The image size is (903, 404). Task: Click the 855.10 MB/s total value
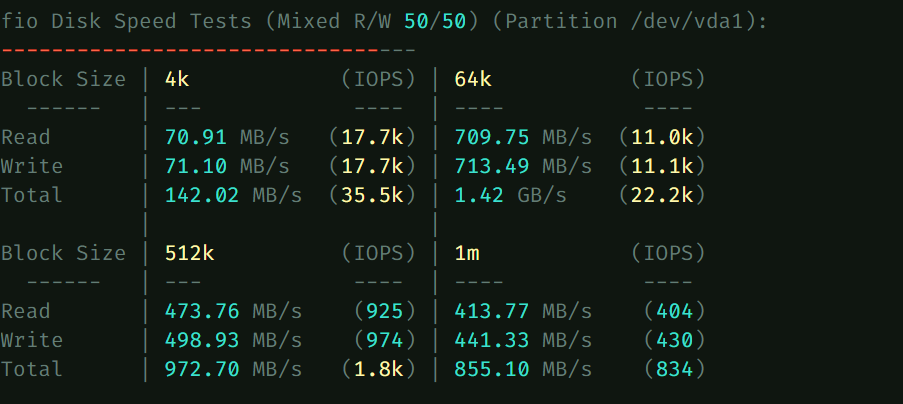coord(523,369)
